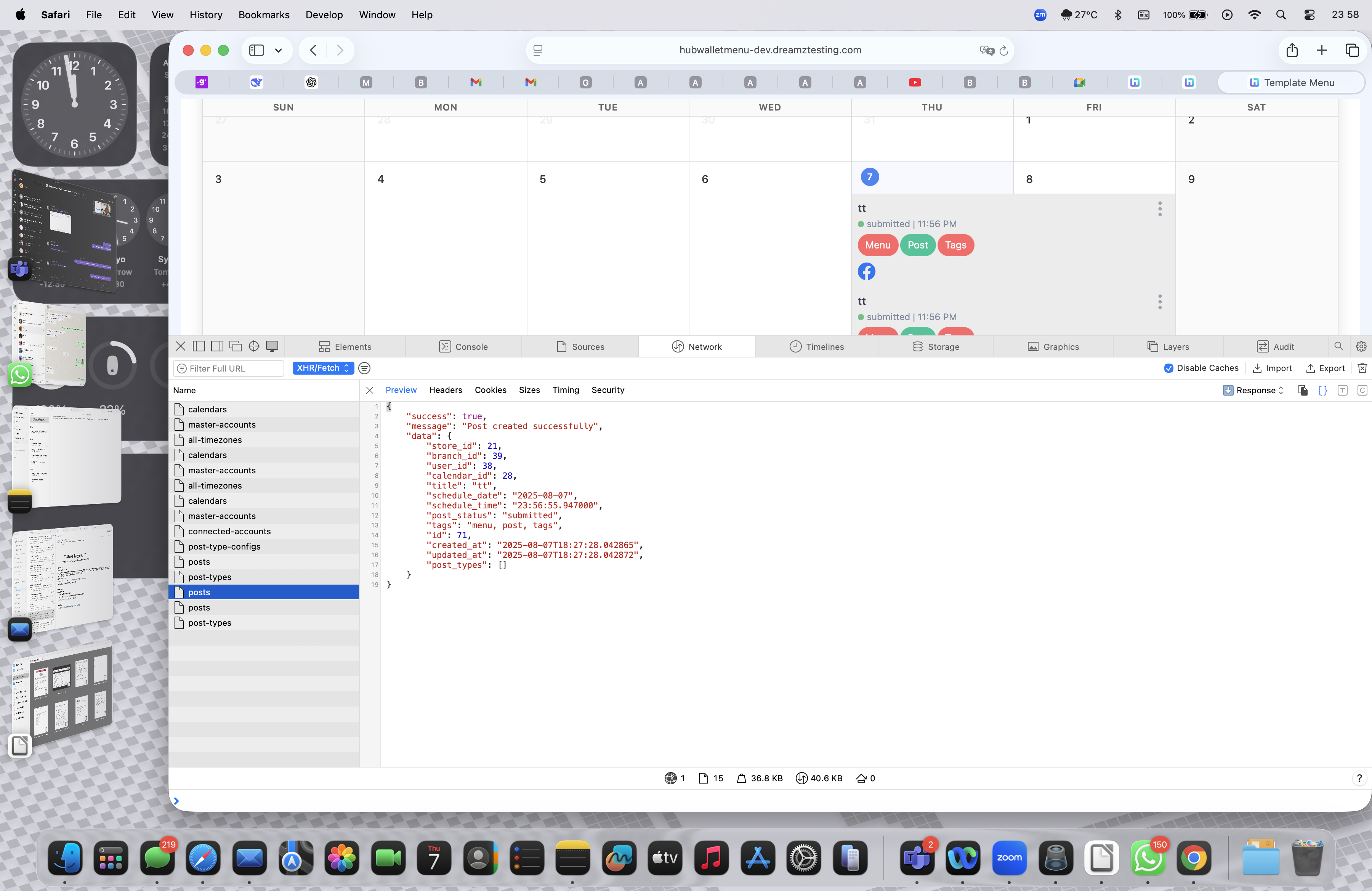Open Web Inspector settings gear
Screen dimensions: 1372x891
tap(1361, 346)
